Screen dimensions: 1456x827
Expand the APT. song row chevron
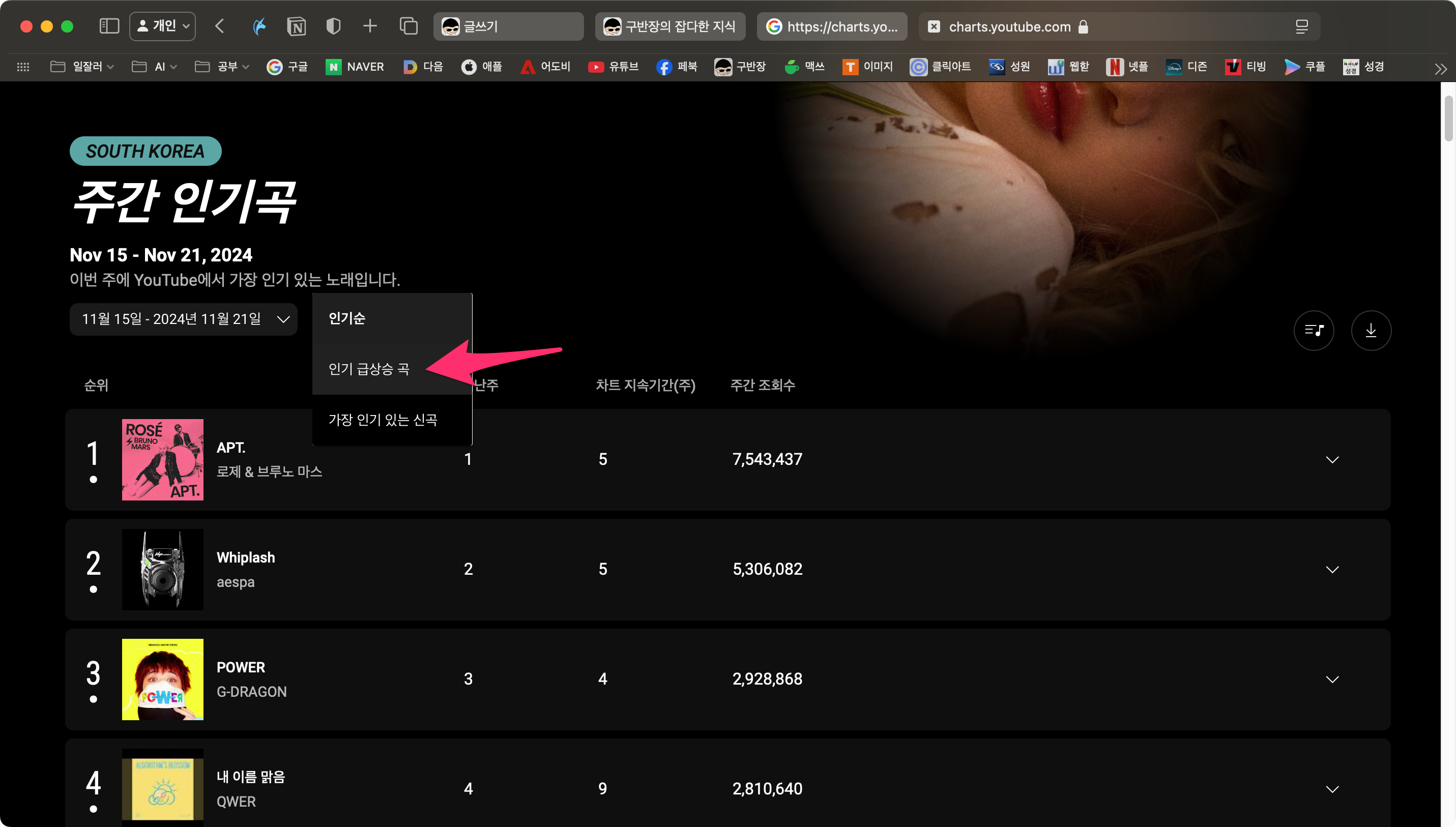point(1332,459)
